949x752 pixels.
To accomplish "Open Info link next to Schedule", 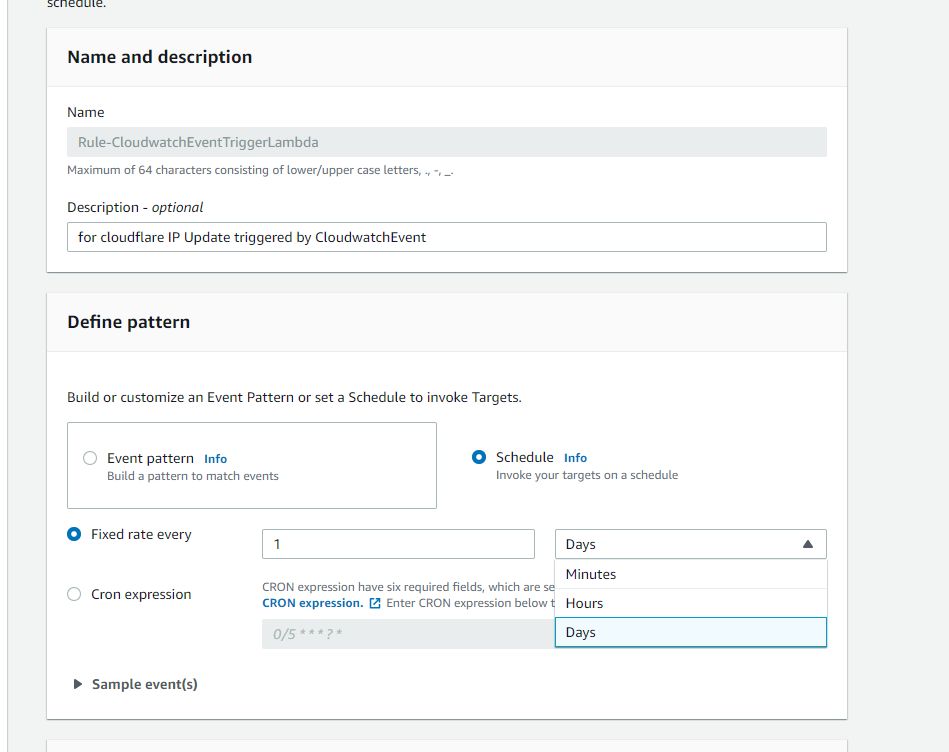I will pos(575,458).
